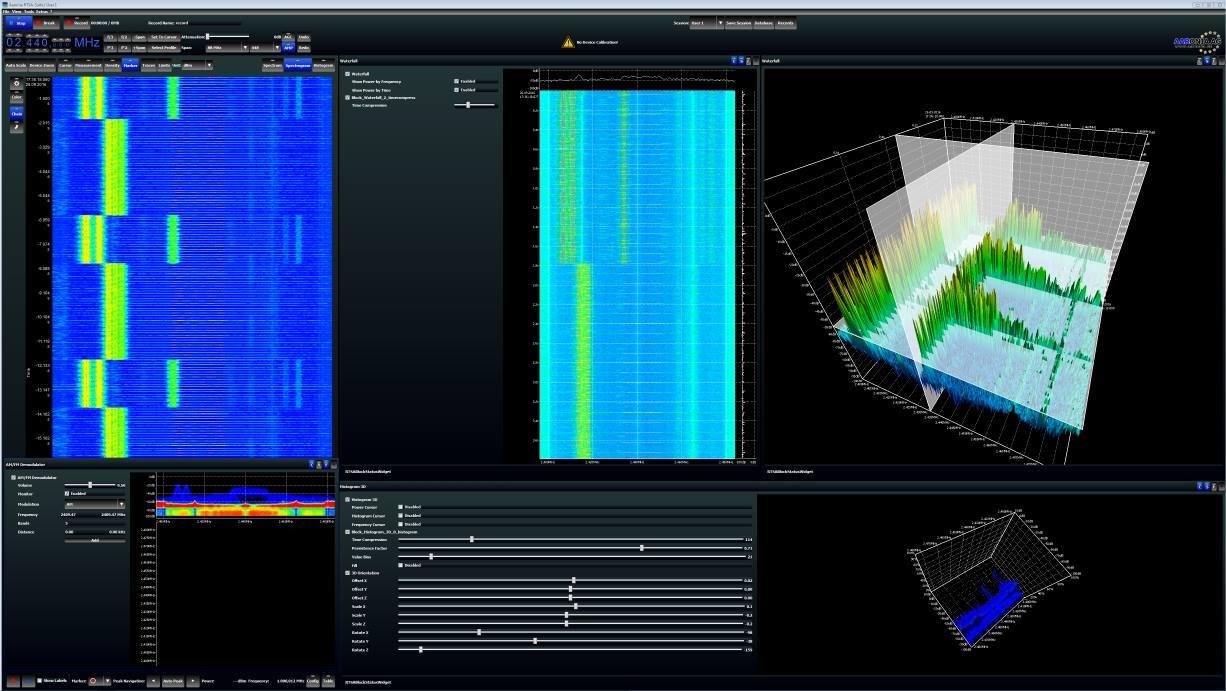Click the marker circle shape selector
Screen dimensions: 1226x691
(93, 681)
